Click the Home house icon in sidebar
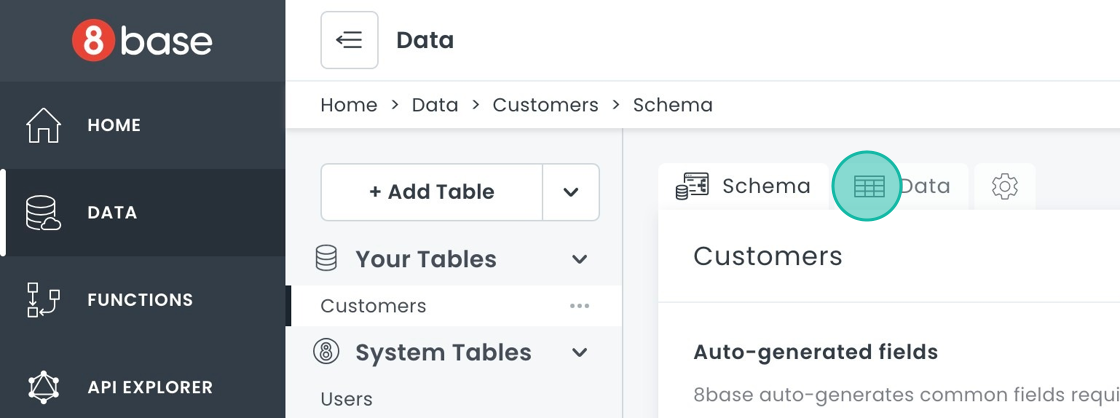1120x418 pixels. pos(43,125)
